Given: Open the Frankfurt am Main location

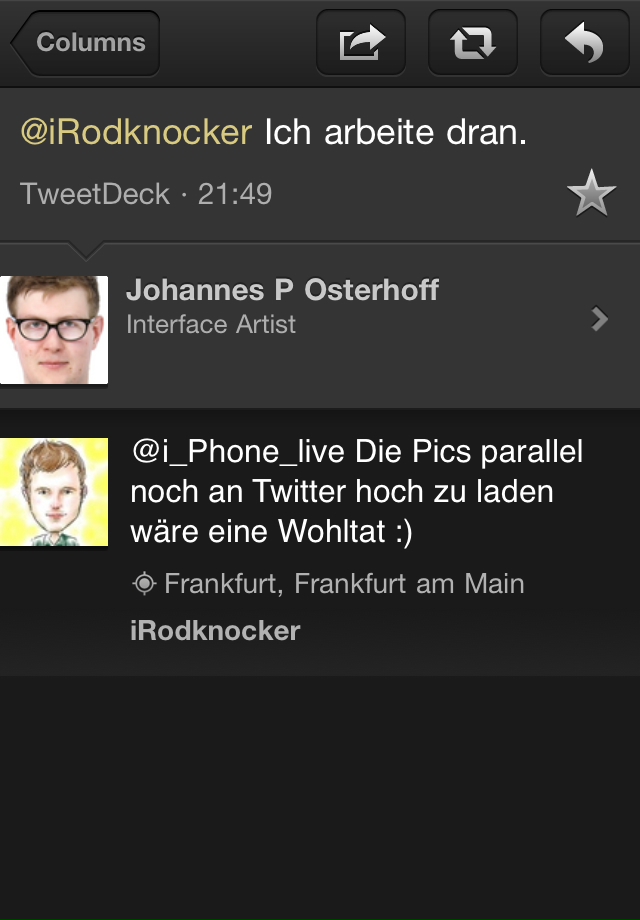Looking at the screenshot, I should (x=344, y=584).
